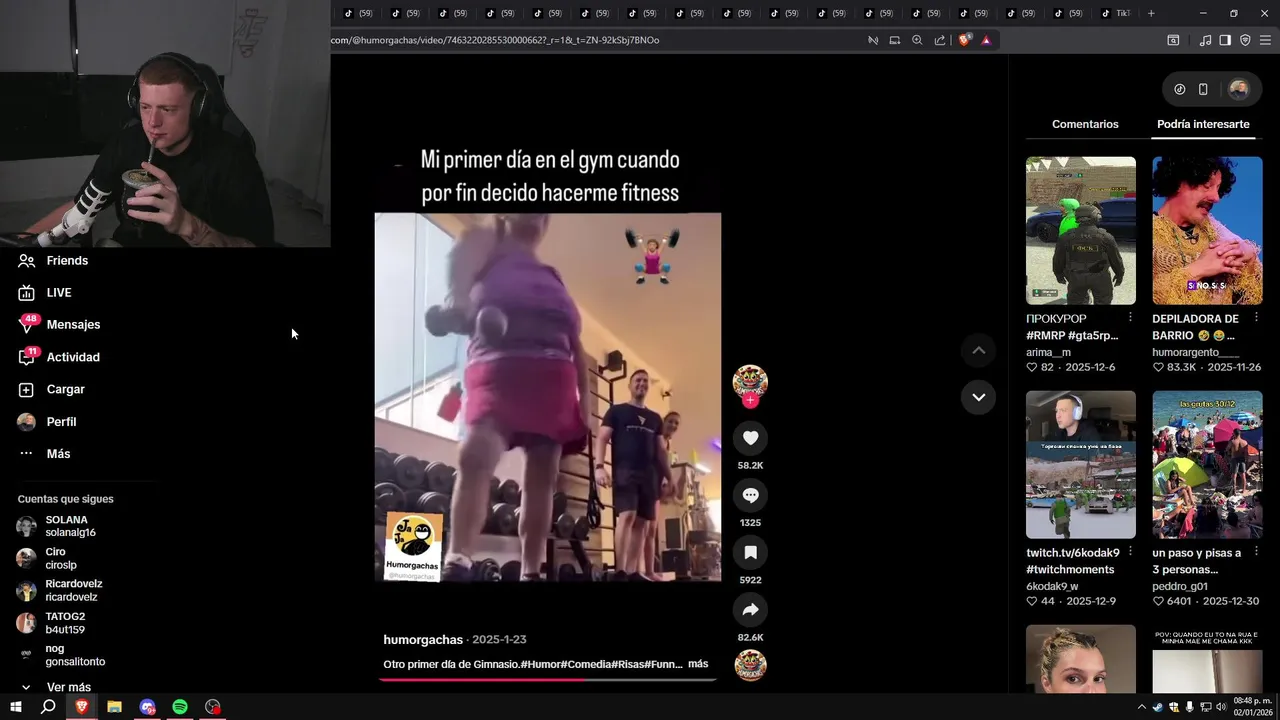Open the LIVE icon in the sidebar

26,292
